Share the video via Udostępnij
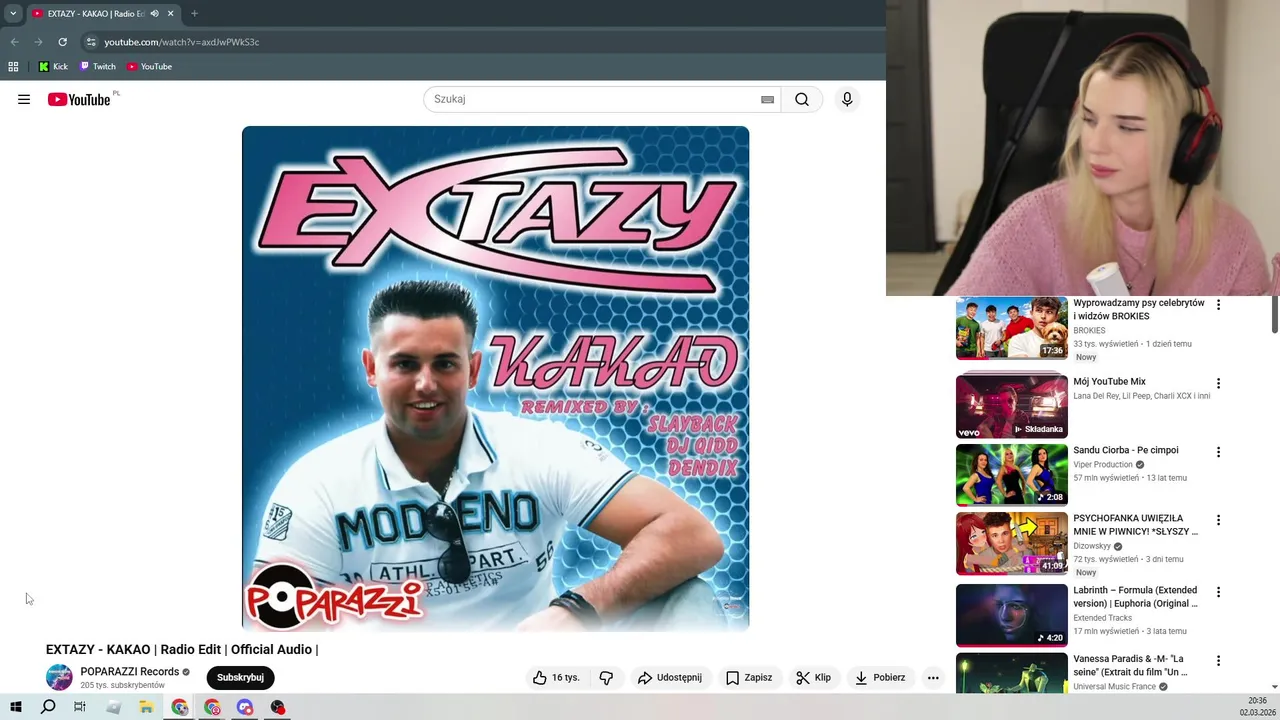The image size is (1280, 720). (x=670, y=677)
